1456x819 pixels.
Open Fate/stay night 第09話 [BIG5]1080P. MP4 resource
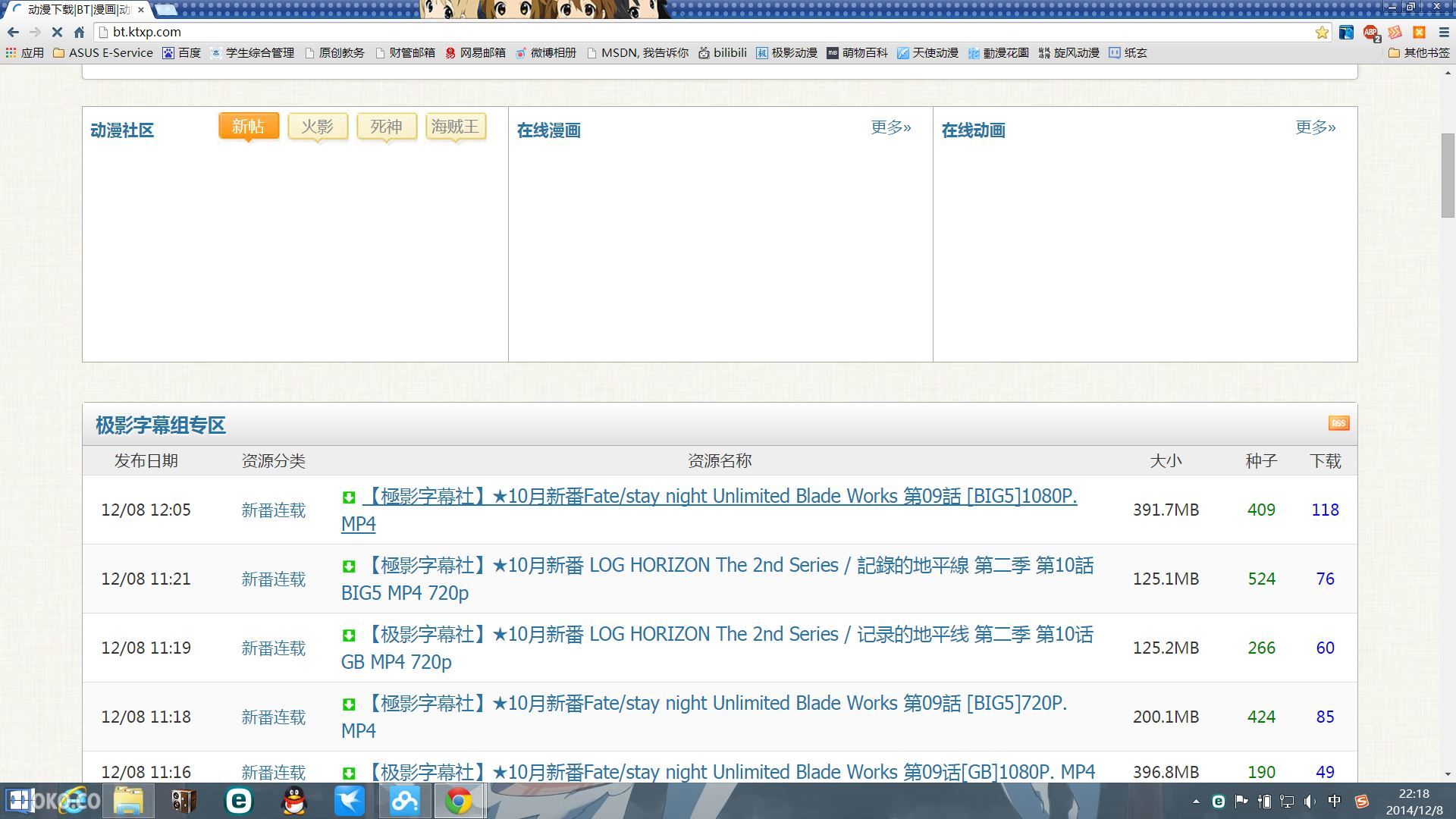click(x=709, y=510)
